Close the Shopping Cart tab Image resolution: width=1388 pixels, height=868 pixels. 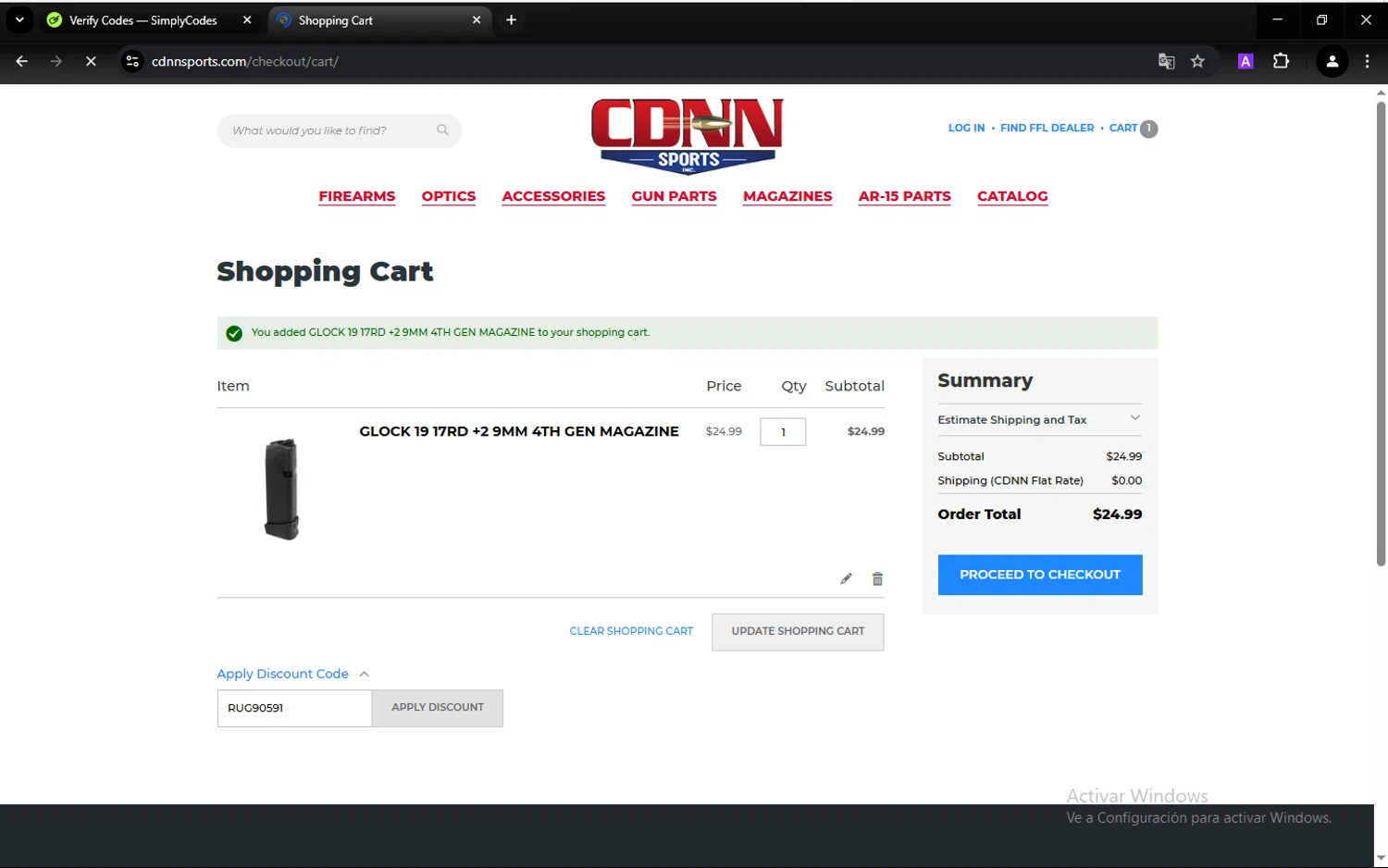tap(477, 20)
